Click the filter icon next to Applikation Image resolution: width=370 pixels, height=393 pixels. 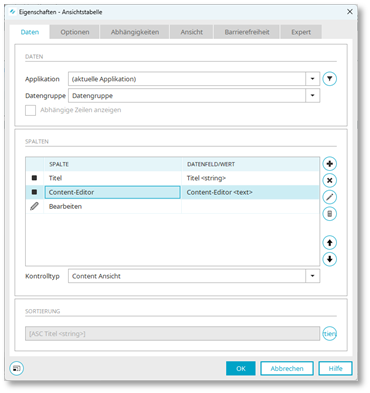click(329, 79)
